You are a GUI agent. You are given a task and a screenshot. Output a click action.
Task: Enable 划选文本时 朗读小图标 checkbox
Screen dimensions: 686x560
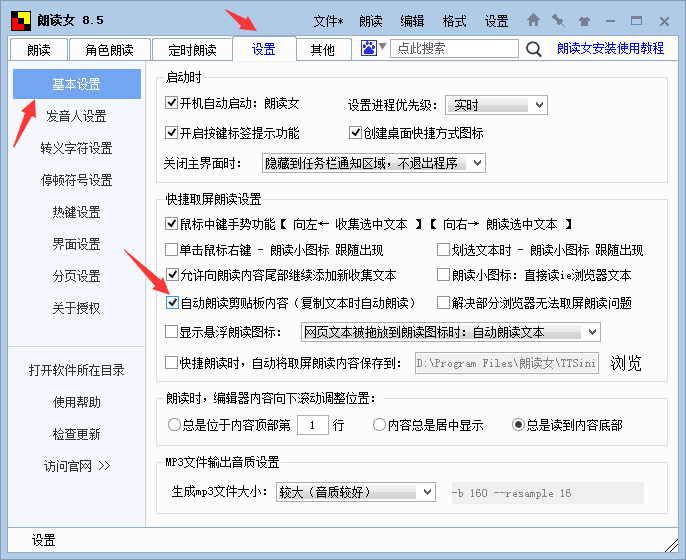(443, 250)
